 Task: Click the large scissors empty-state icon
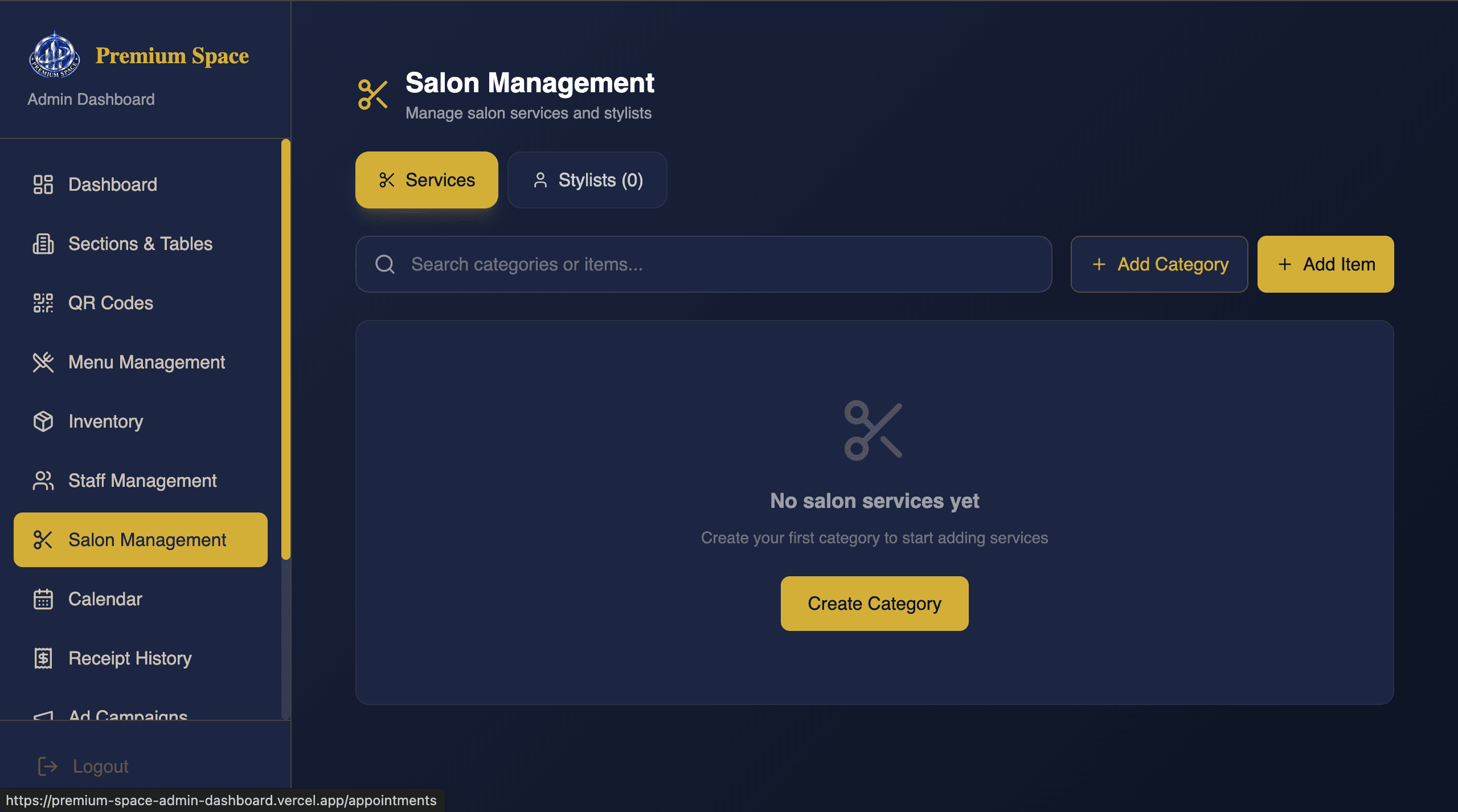(874, 430)
